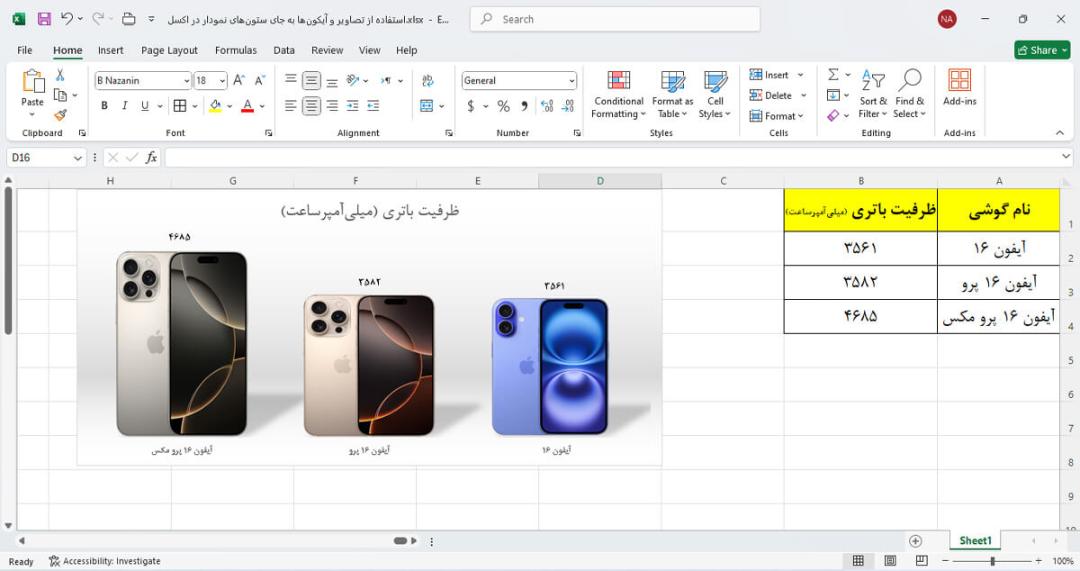This screenshot has width=1080, height=571.
Task: Apply Percent Style format
Action: click(503, 105)
